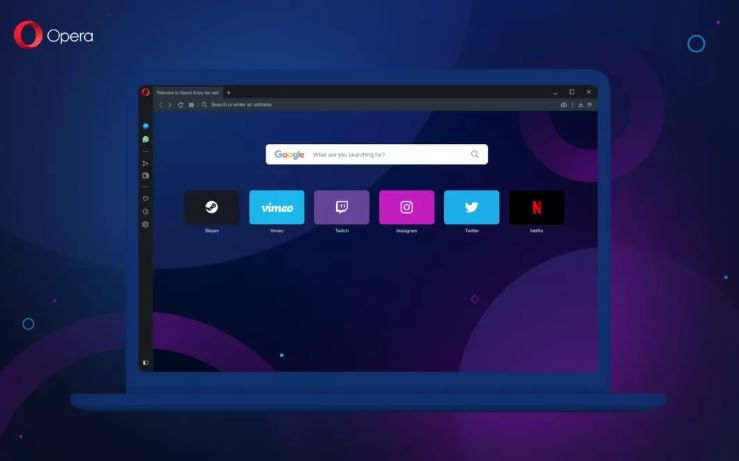Open downloads from the download icon
The image size is (739, 461).
[x=581, y=105]
